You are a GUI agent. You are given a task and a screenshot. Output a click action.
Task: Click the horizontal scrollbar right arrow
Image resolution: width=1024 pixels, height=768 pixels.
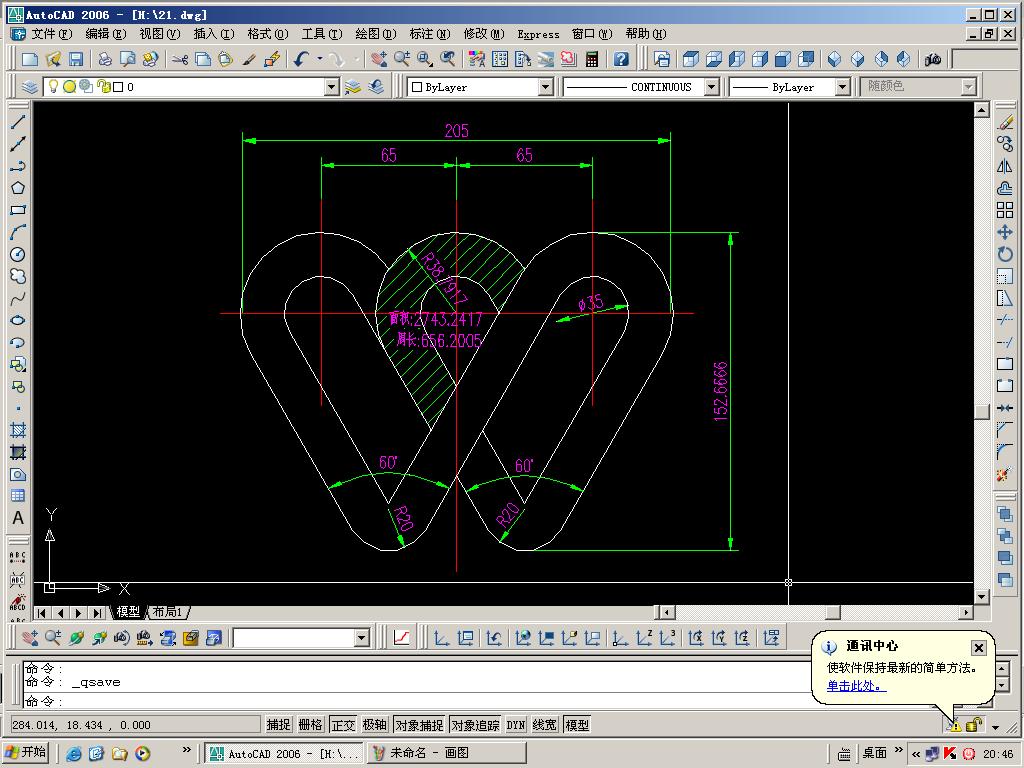[x=966, y=613]
